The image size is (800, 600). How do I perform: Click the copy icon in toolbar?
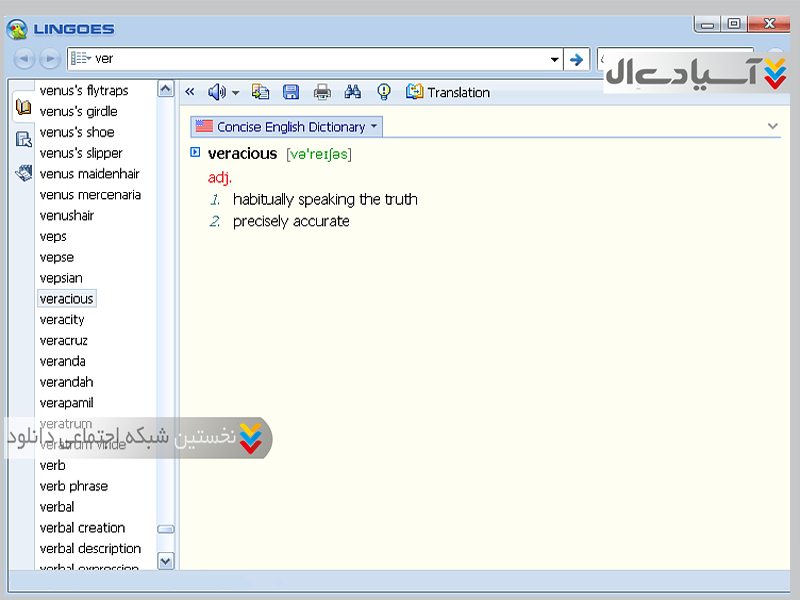(x=260, y=92)
